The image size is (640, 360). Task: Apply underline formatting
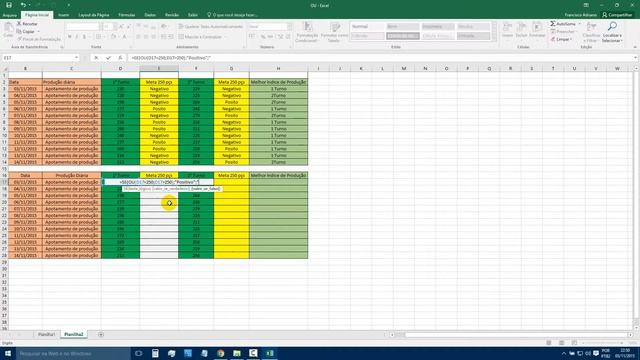pos(84,37)
